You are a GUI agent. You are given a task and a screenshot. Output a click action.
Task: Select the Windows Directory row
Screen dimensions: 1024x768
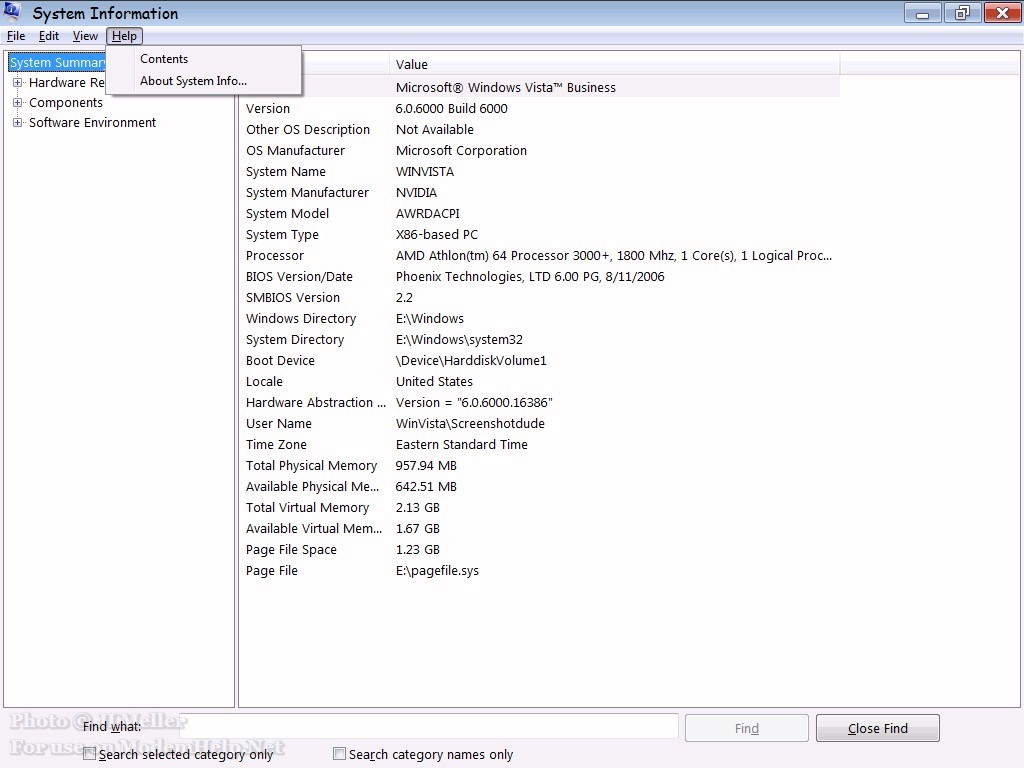pyautogui.click(x=539, y=318)
